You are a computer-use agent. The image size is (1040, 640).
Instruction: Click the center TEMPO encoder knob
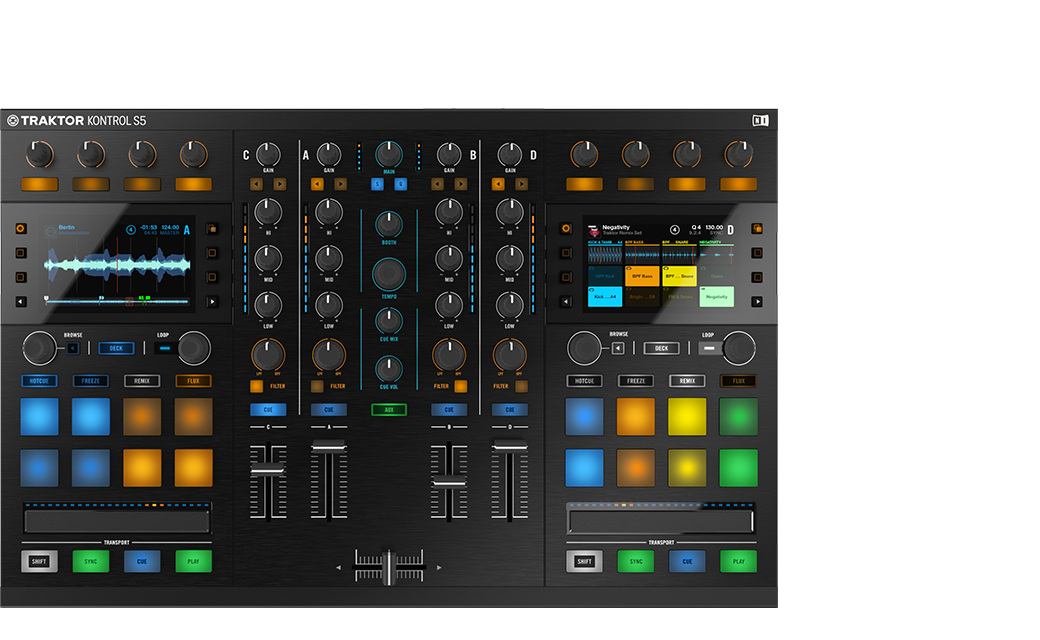pos(389,273)
